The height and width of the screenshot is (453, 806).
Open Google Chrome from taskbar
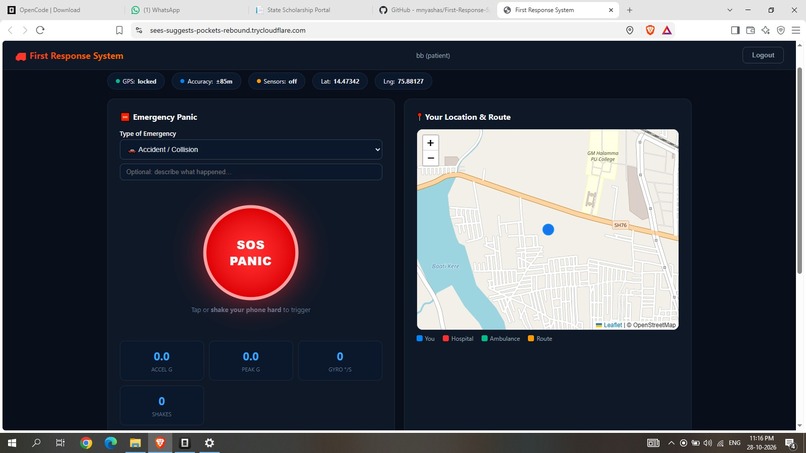pyautogui.click(x=86, y=443)
